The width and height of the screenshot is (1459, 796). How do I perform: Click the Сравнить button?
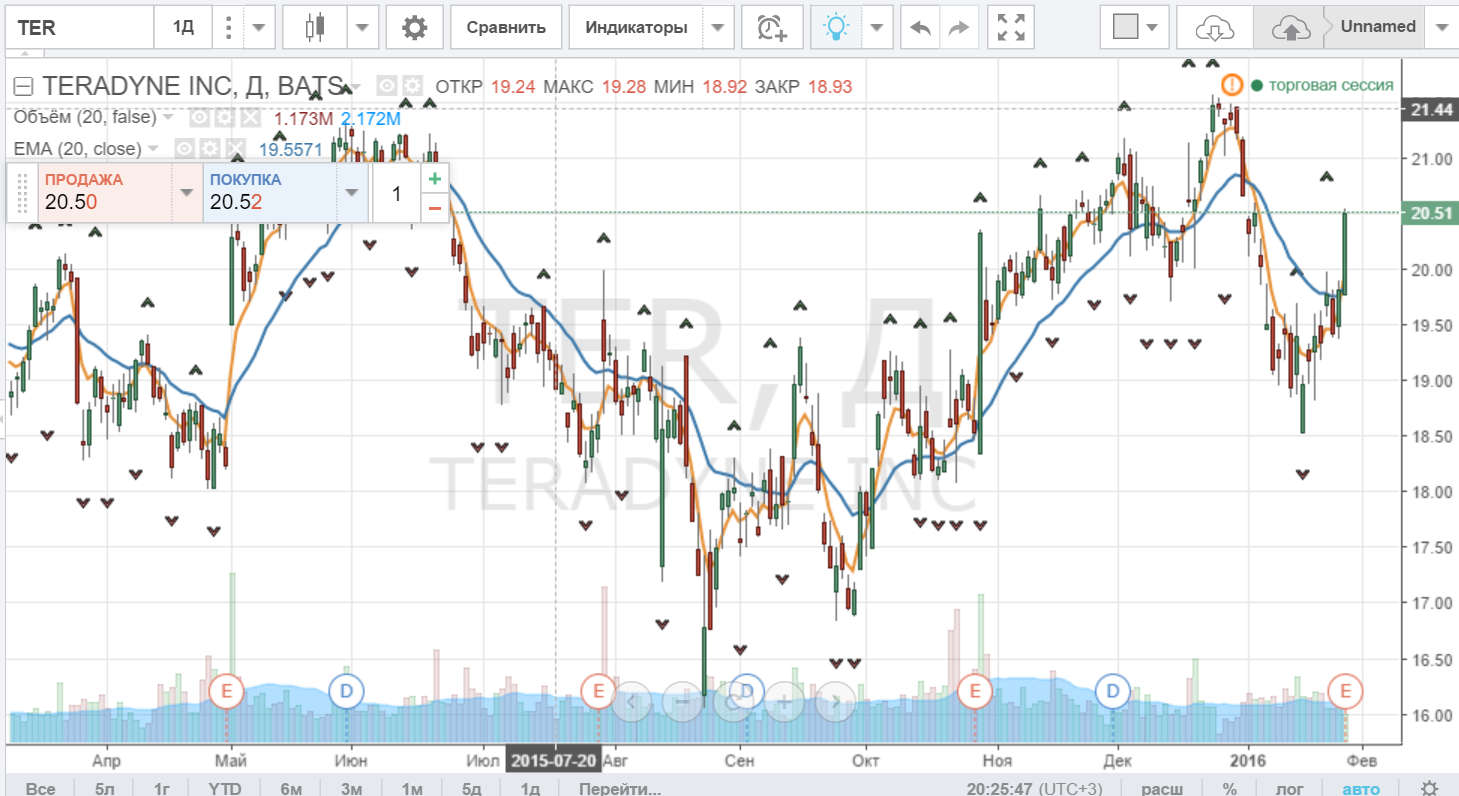505,27
